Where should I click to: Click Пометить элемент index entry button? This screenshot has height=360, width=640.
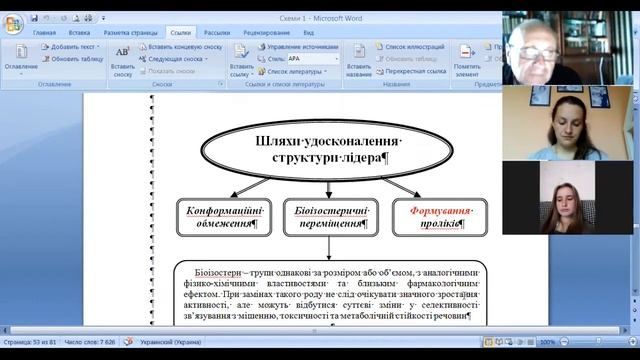coord(467,60)
